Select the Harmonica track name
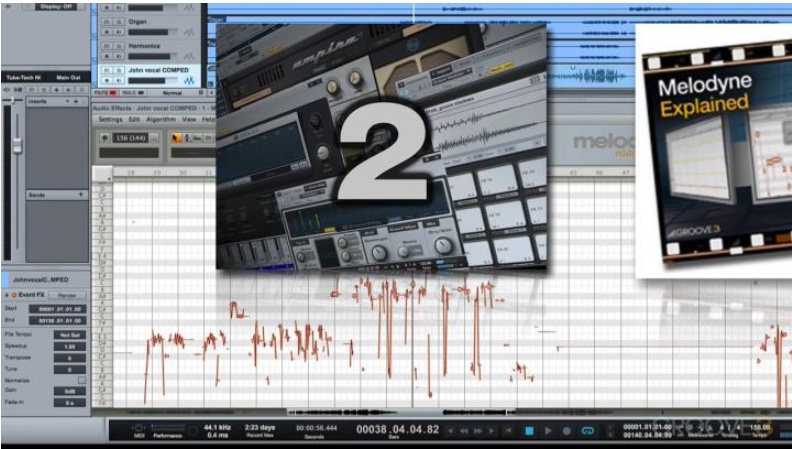The height and width of the screenshot is (449, 792). pos(144,46)
